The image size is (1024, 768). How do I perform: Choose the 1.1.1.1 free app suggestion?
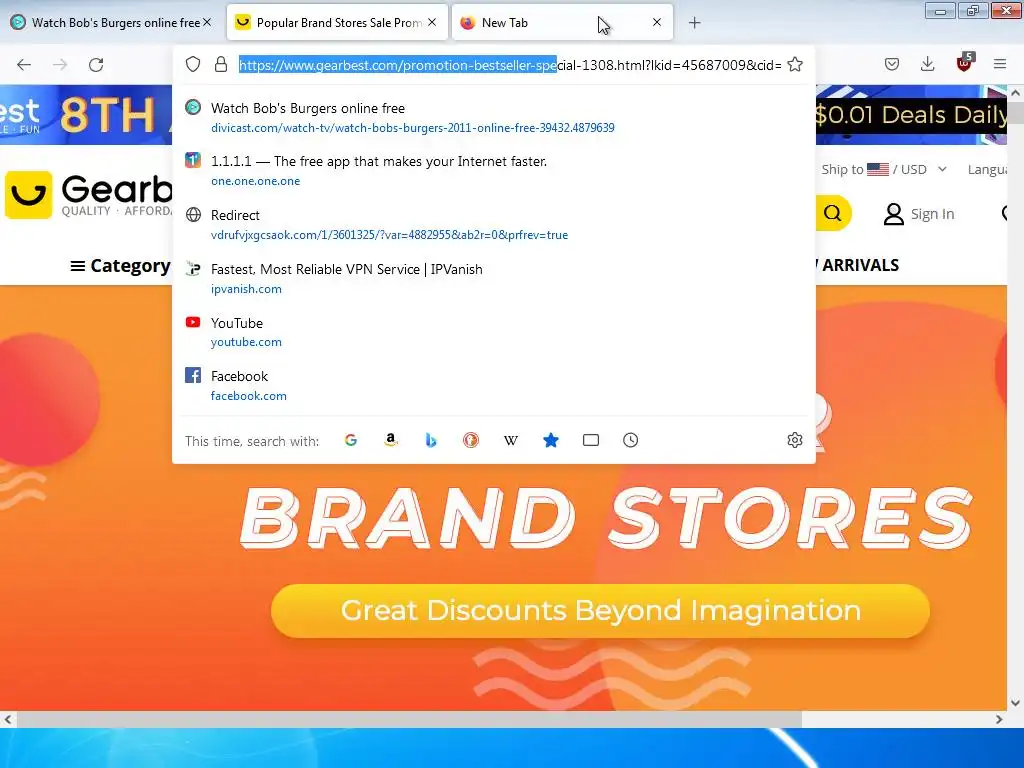point(494,170)
